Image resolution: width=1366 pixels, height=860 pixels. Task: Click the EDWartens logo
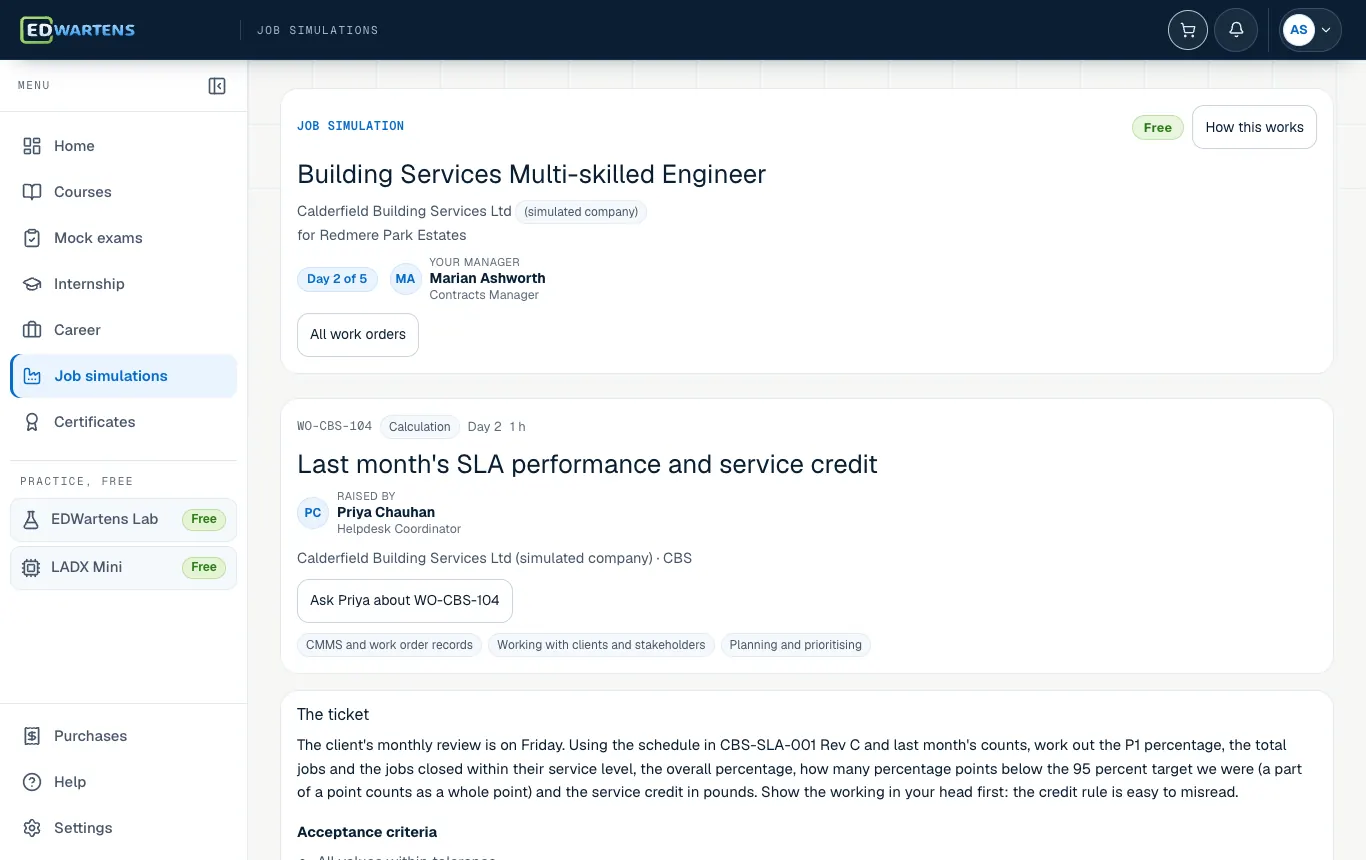point(78,30)
